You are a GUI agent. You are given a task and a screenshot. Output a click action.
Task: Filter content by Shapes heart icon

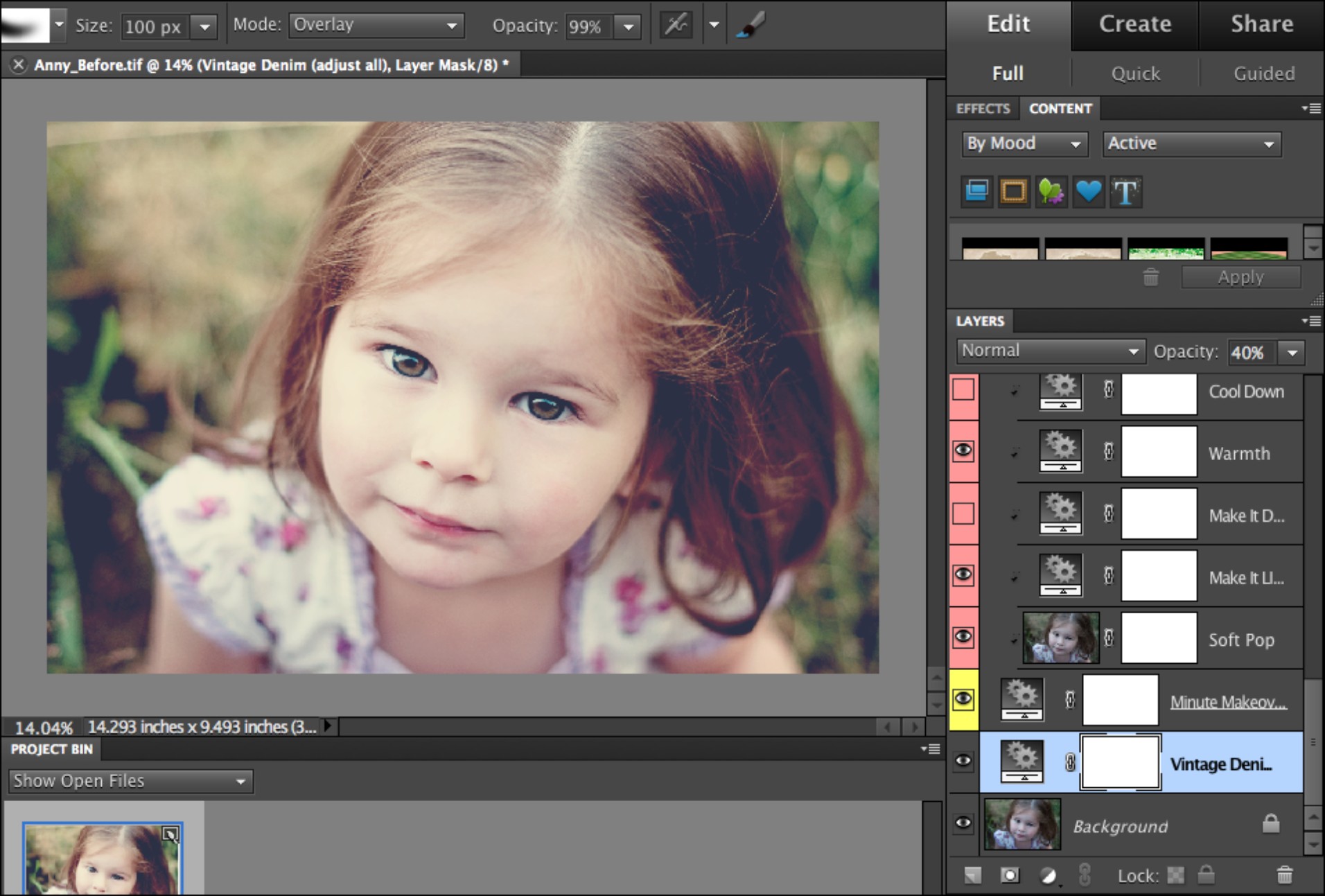(1088, 191)
